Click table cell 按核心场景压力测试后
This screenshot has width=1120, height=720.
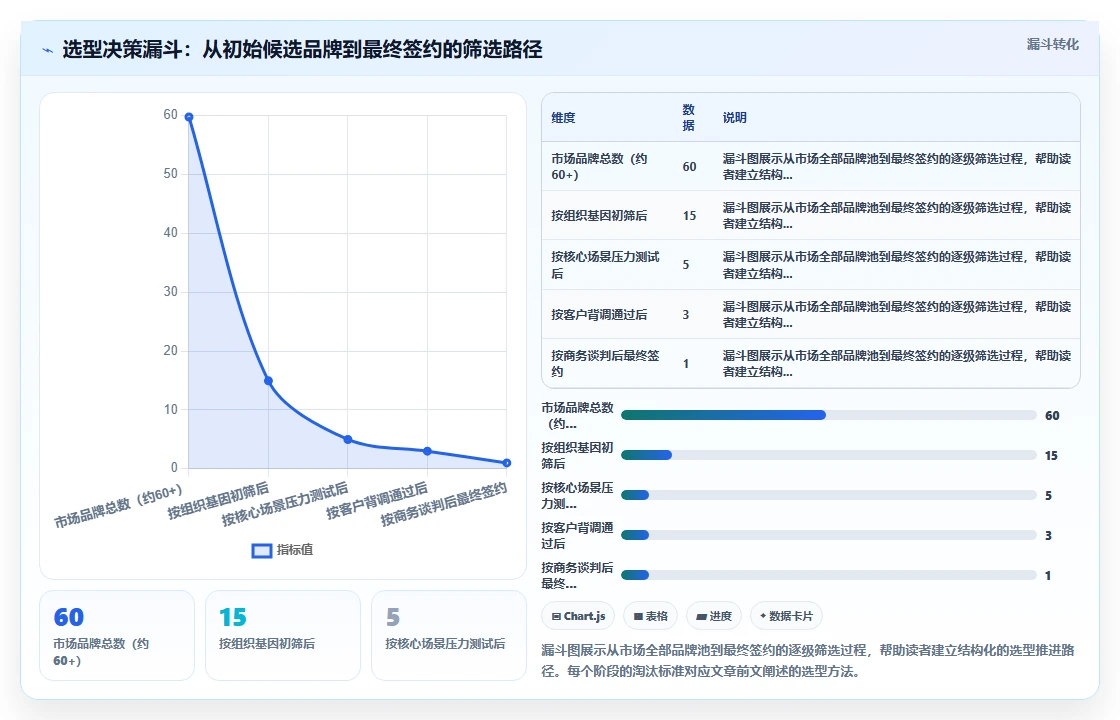(x=606, y=265)
